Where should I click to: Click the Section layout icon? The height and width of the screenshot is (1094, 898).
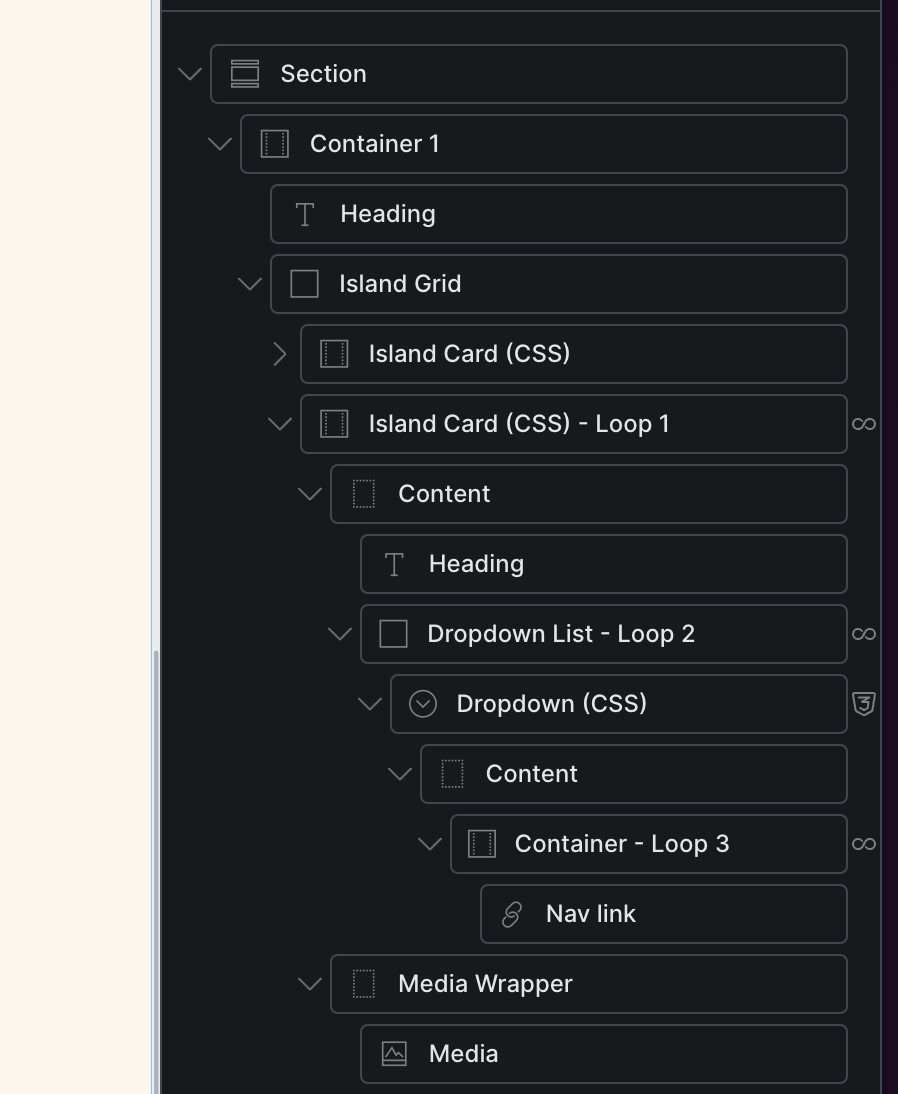click(x=245, y=74)
